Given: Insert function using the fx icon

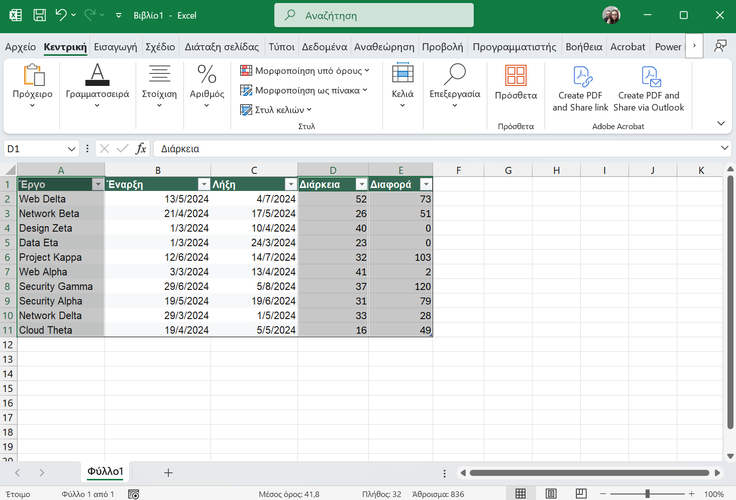Looking at the screenshot, I should pyautogui.click(x=141, y=148).
